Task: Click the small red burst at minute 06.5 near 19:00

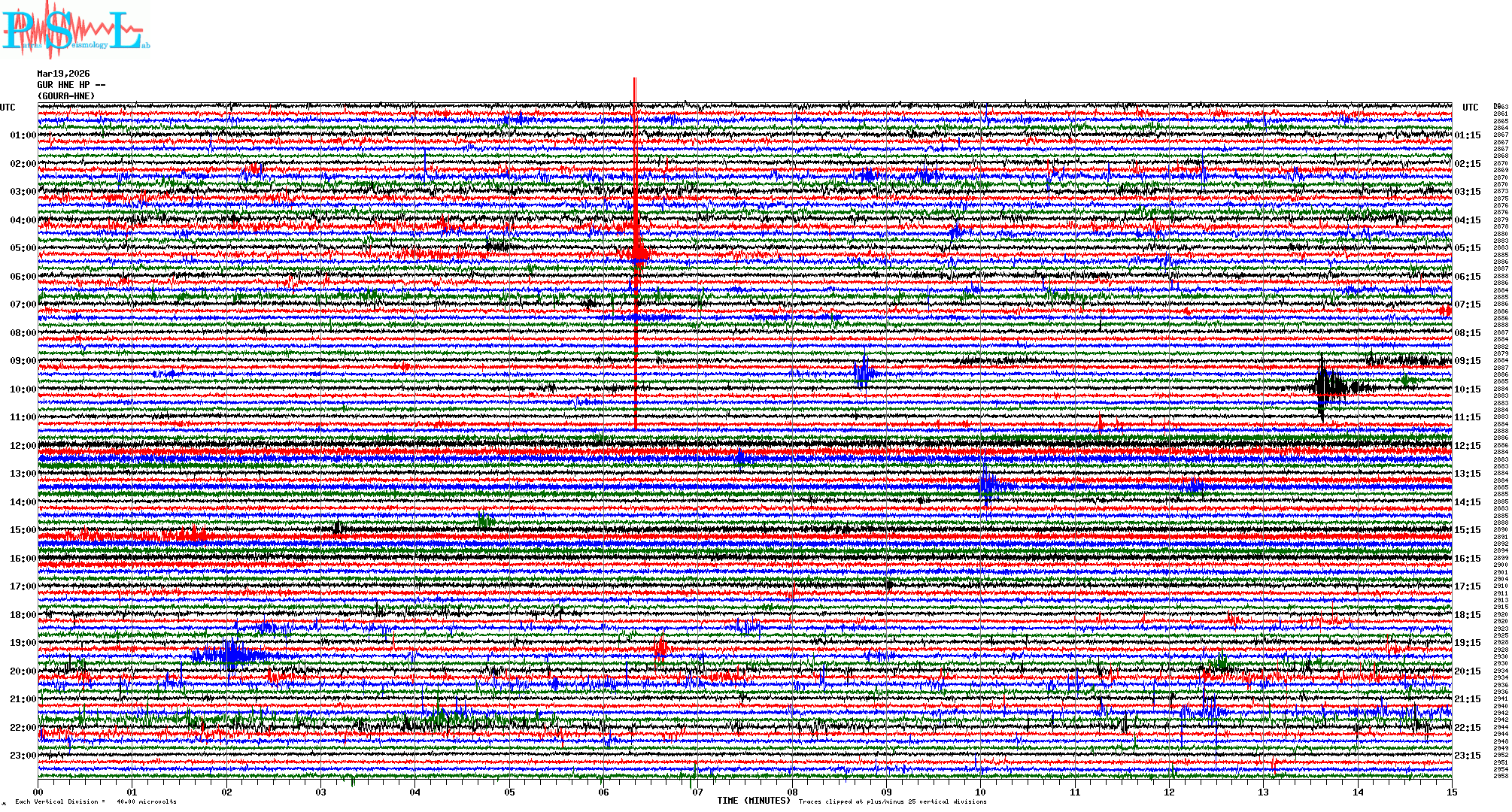Action: click(660, 647)
